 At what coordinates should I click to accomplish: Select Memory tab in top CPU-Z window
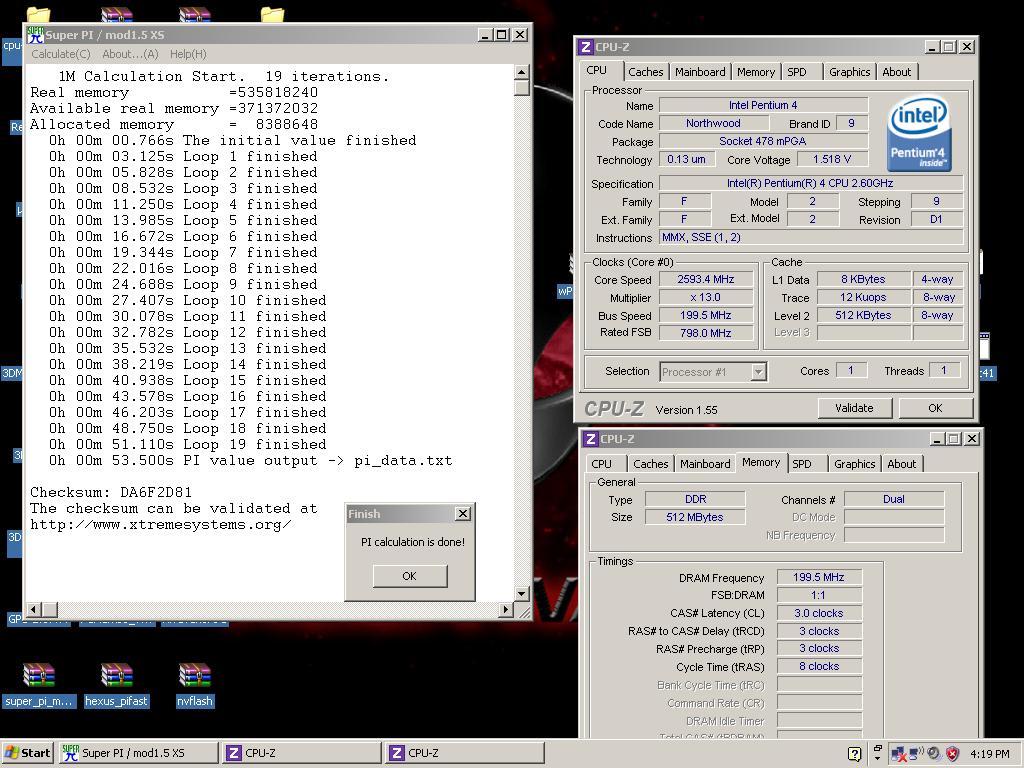click(756, 72)
